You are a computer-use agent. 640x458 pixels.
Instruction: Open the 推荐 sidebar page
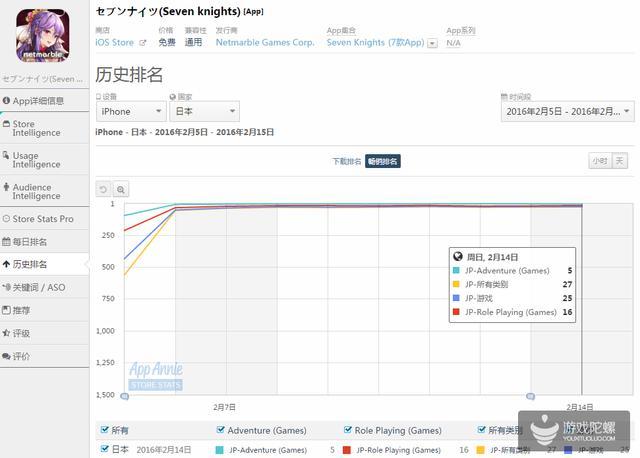pyautogui.click(x=44, y=310)
